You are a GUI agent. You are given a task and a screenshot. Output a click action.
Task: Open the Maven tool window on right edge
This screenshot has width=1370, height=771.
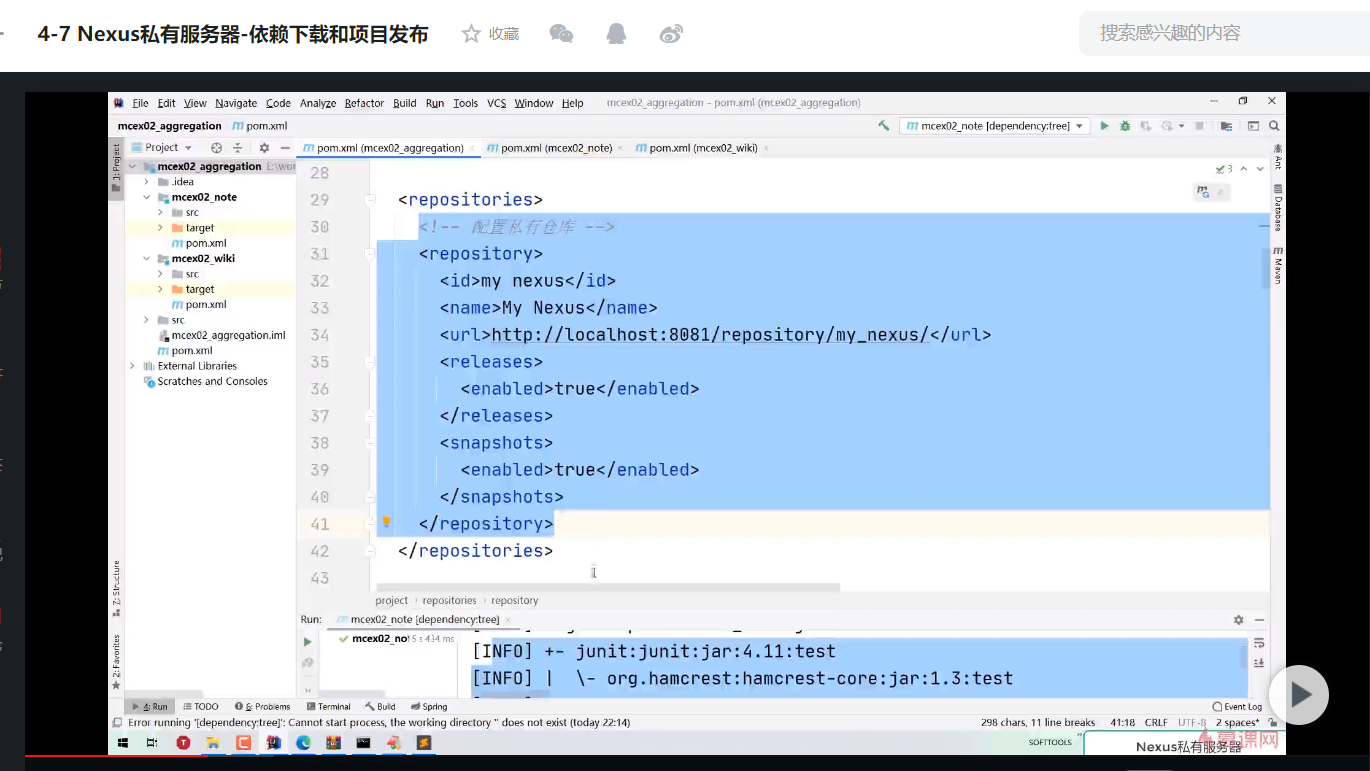[x=1278, y=266]
